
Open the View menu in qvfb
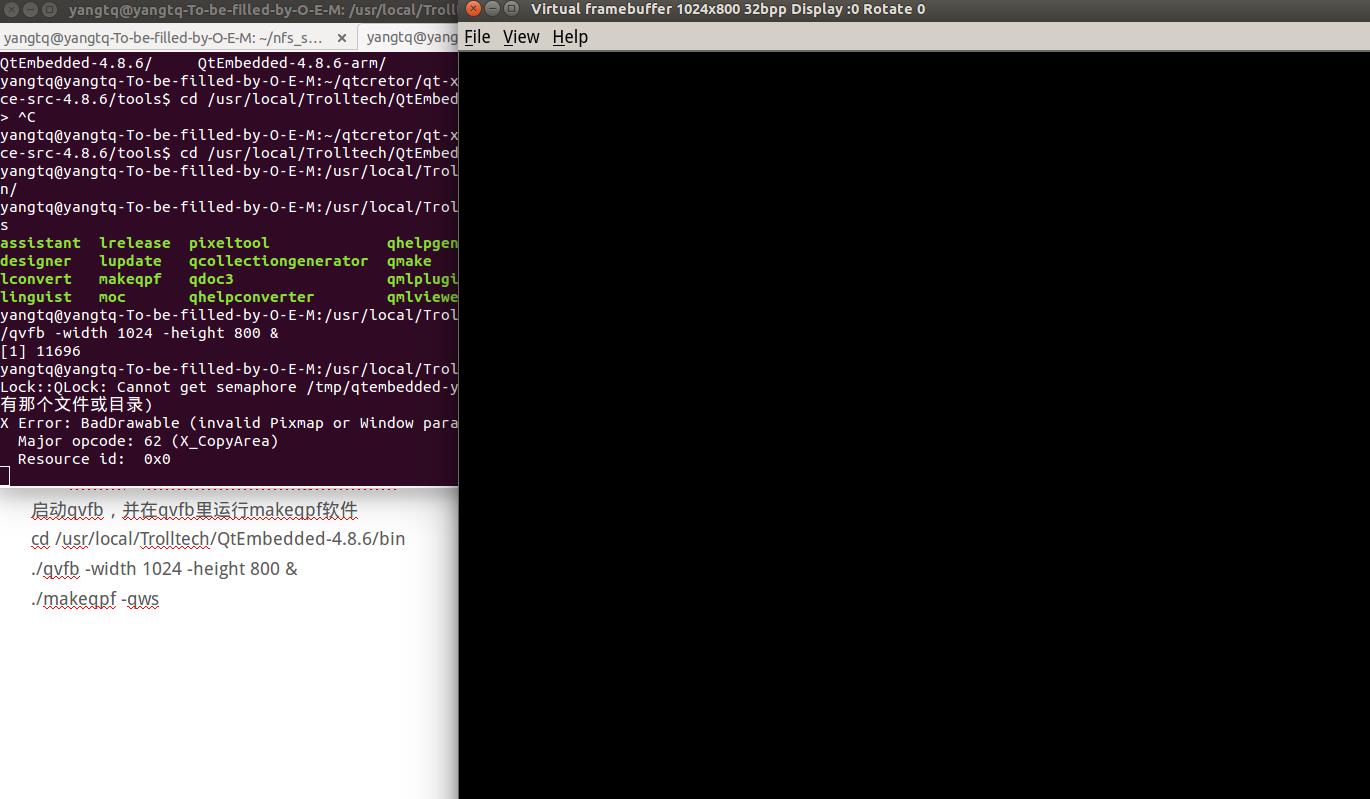[521, 37]
